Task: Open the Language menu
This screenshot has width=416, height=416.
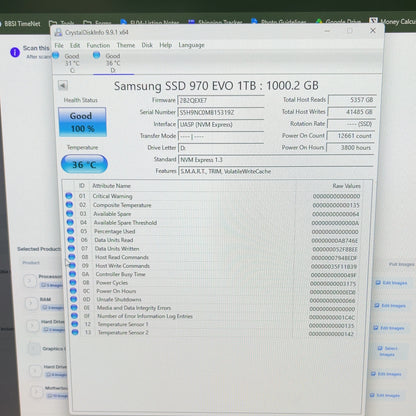Action: tap(191, 45)
